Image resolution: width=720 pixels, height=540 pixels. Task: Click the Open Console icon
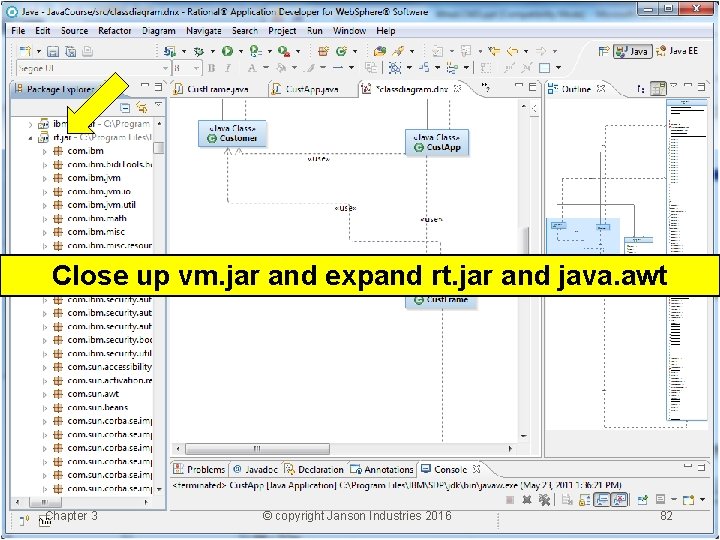tap(688, 500)
